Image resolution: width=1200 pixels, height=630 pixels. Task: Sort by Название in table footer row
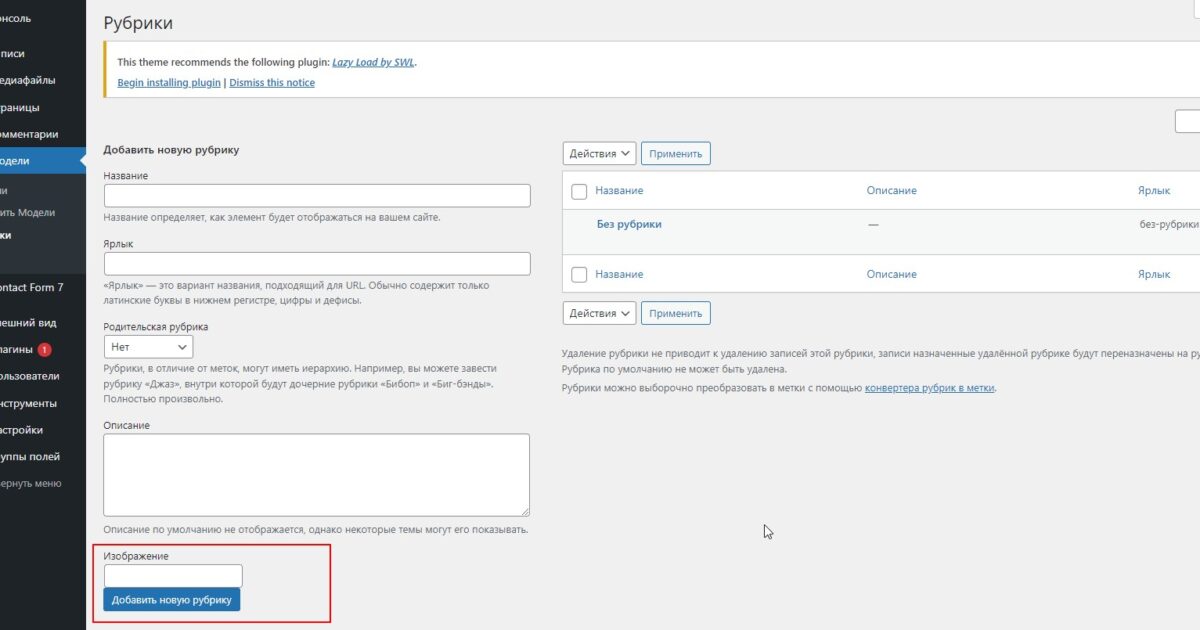tap(619, 274)
